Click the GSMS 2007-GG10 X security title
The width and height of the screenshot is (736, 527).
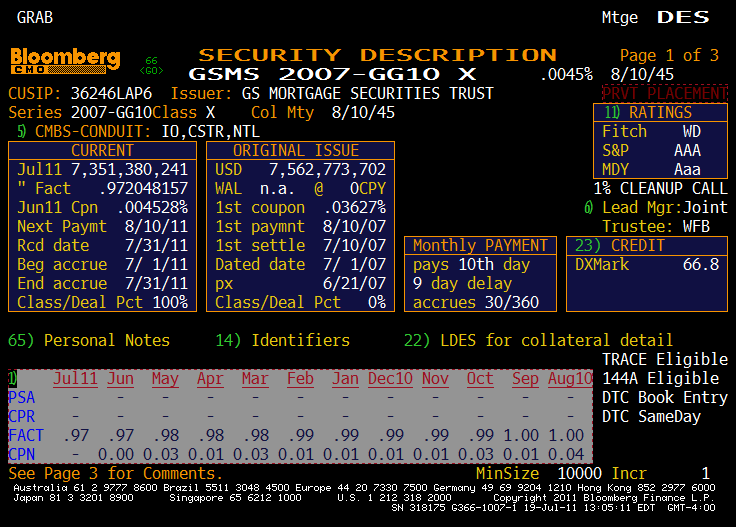332,74
